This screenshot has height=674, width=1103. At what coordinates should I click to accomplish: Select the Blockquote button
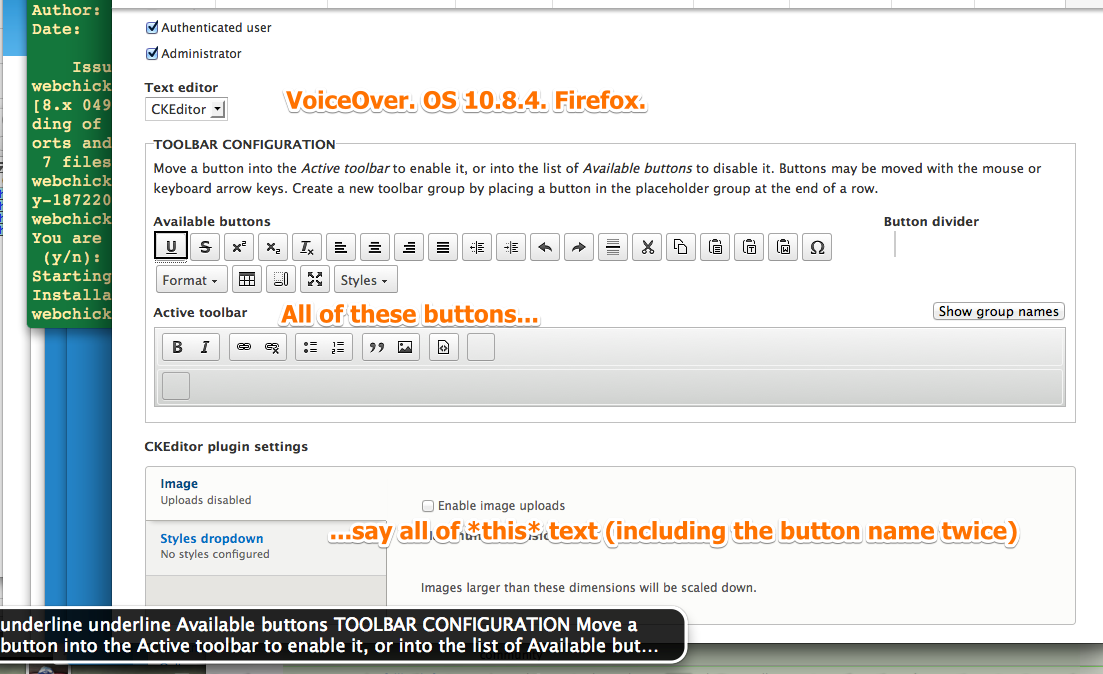[x=377, y=347]
